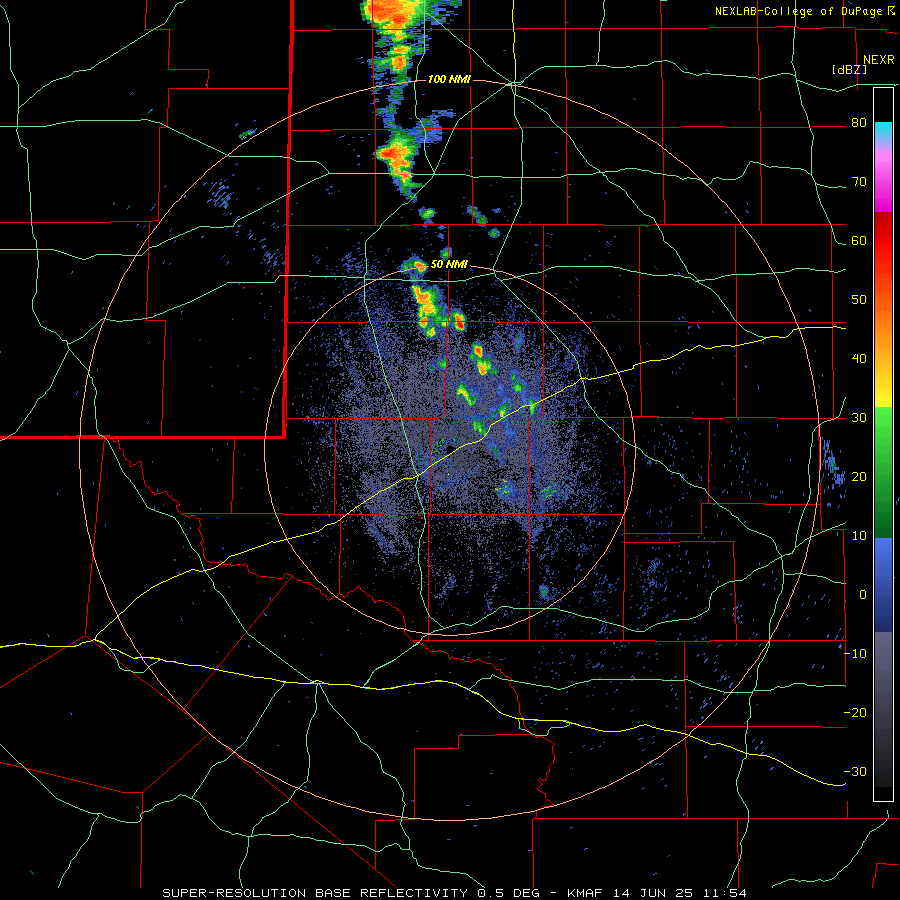The image size is (900, 900).
Task: Click the 50 value on the dBZ scale
Action: click(x=859, y=300)
